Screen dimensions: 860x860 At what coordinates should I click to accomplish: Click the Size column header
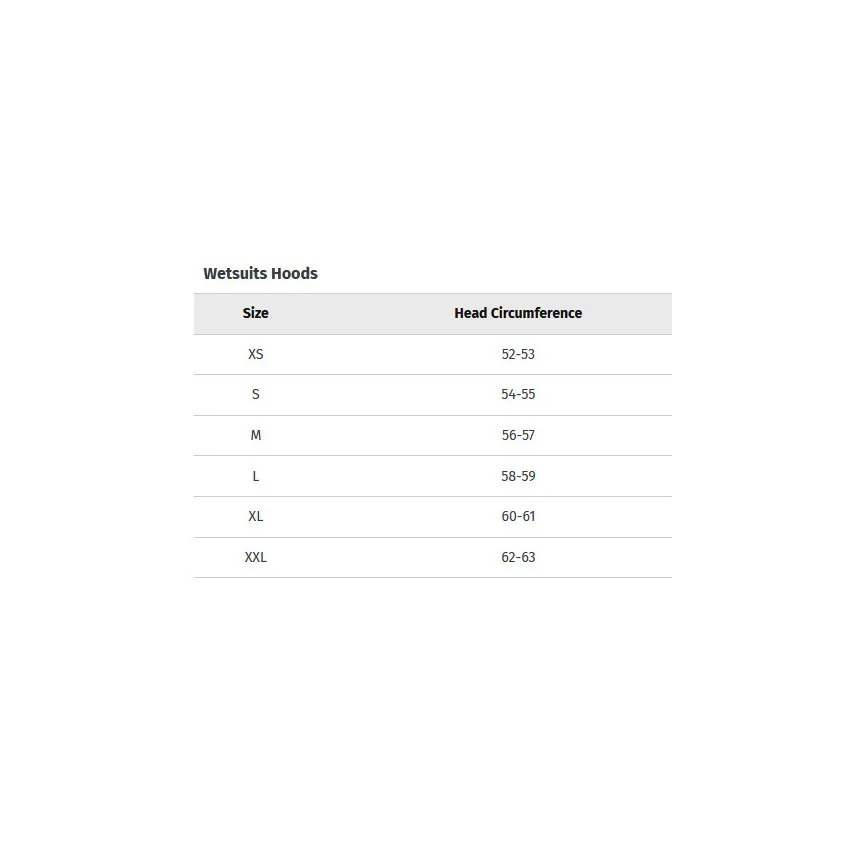point(255,313)
